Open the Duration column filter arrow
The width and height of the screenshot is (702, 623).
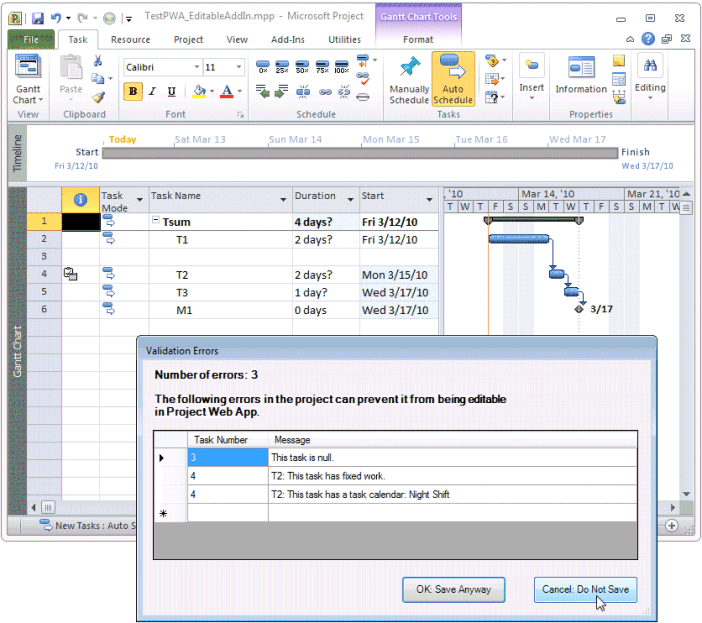[350, 200]
